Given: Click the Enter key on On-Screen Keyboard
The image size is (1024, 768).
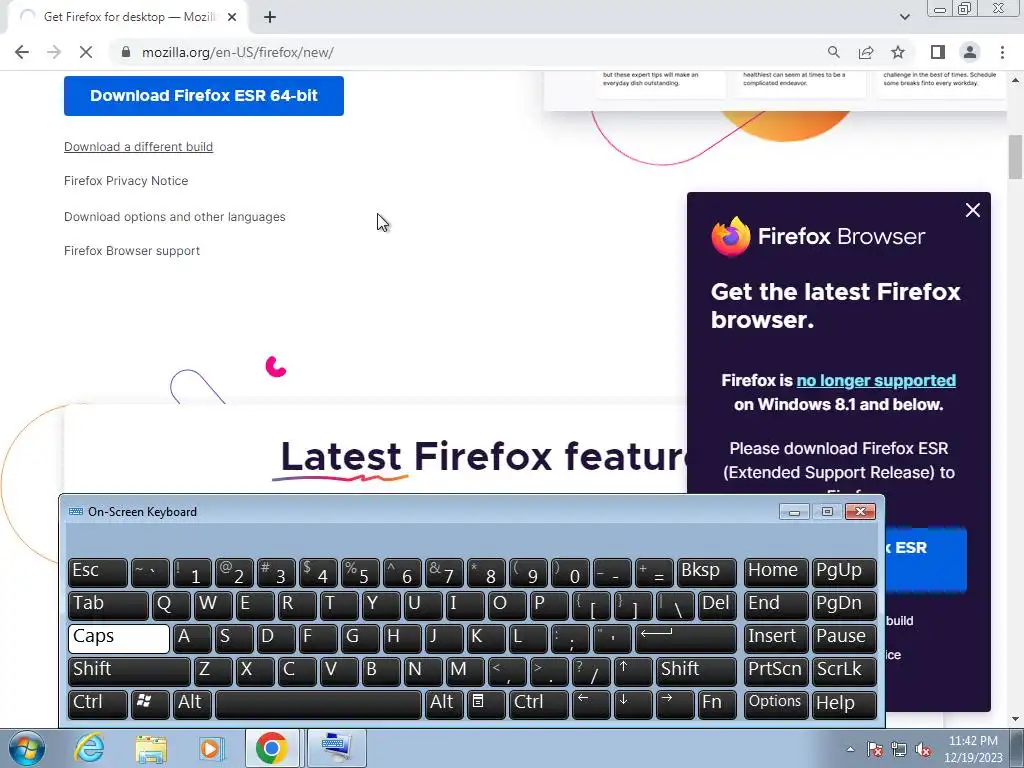Looking at the screenshot, I should 686,638.
